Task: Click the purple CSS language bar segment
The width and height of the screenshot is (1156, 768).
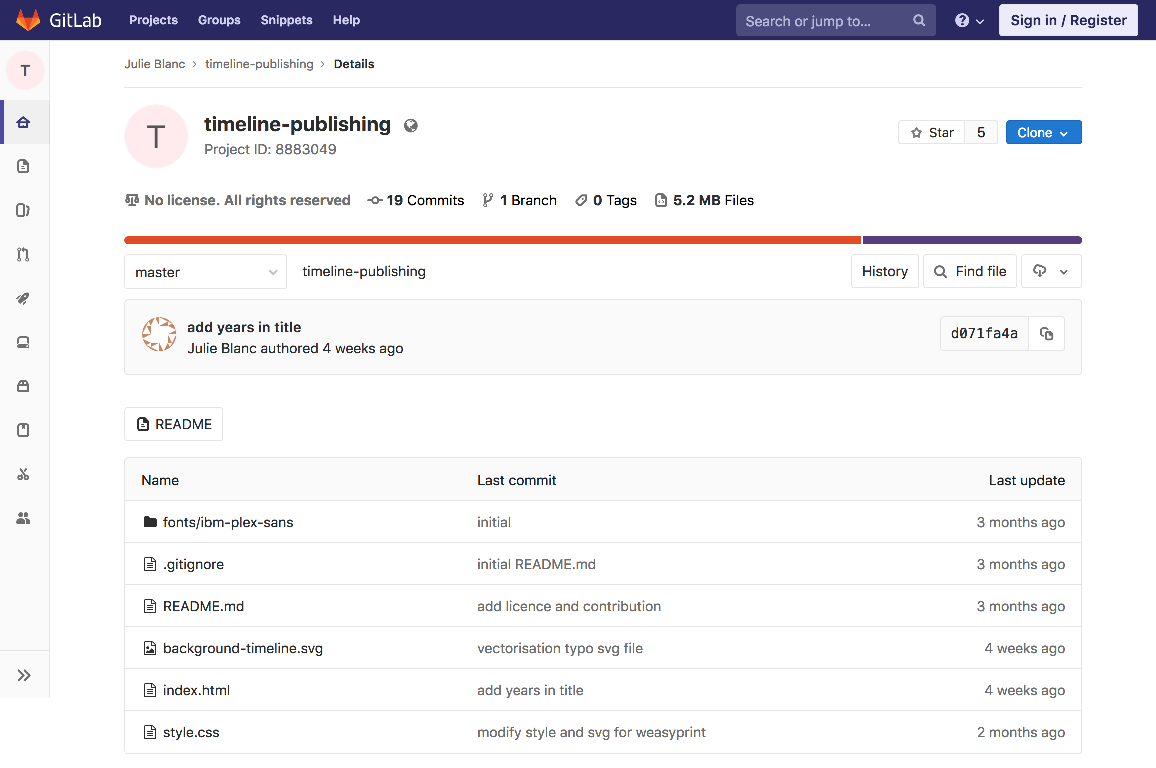Action: (972, 240)
